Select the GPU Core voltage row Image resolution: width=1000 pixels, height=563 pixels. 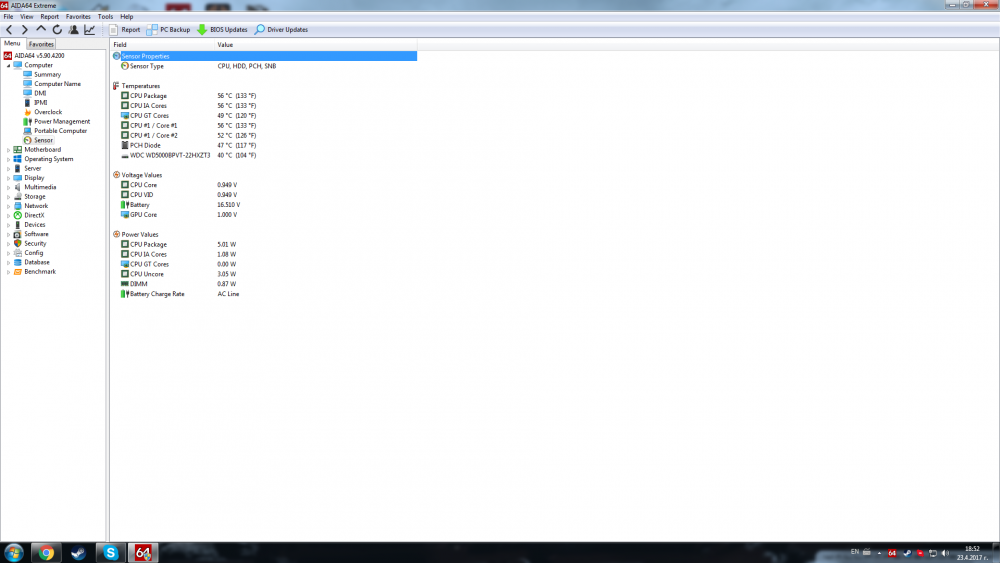(264, 215)
